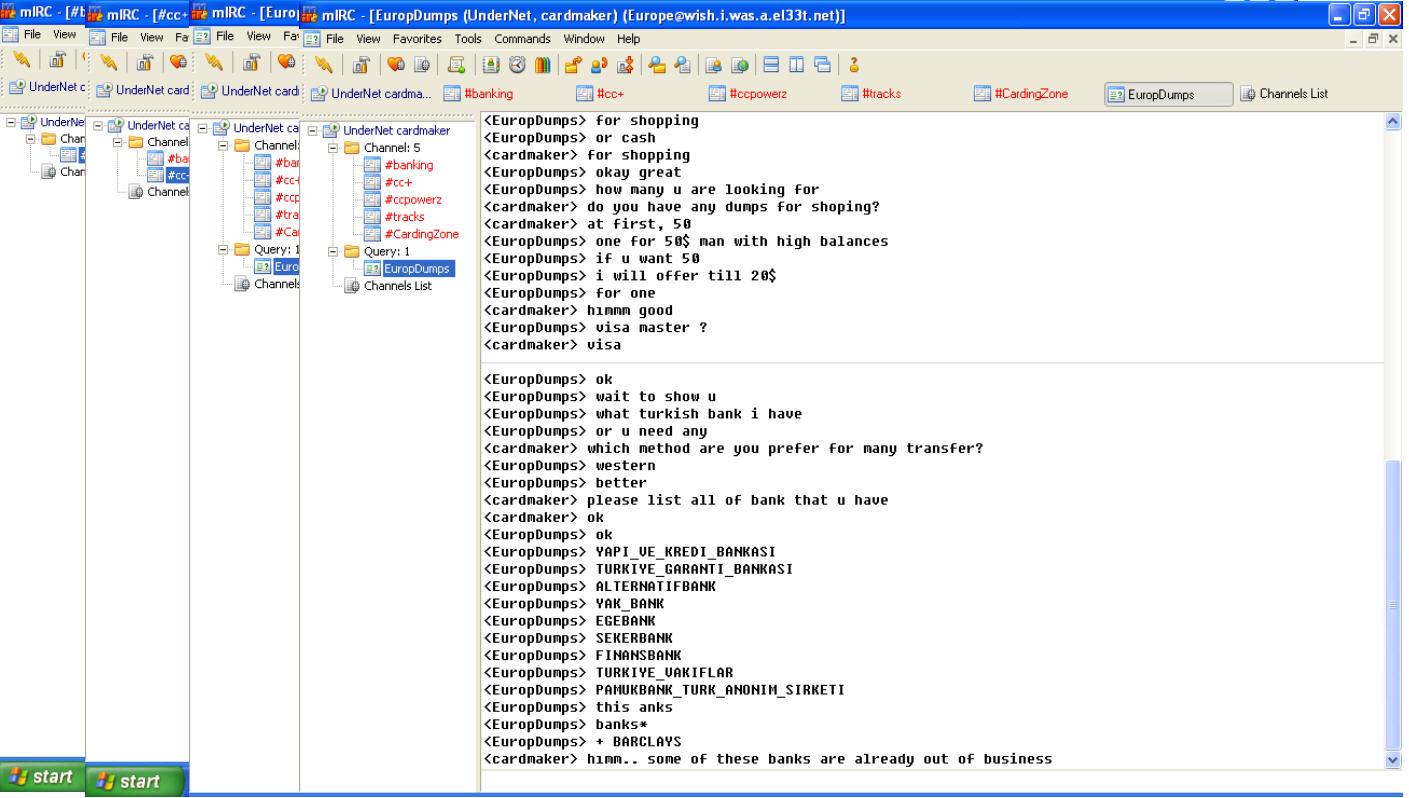The width and height of the screenshot is (1409, 798).
Task: Collapse Query folder in mIRC [Euro window tree
Action: (x=222, y=249)
